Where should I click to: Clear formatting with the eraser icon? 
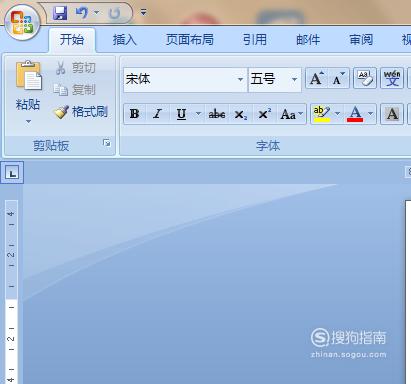[x=365, y=78]
